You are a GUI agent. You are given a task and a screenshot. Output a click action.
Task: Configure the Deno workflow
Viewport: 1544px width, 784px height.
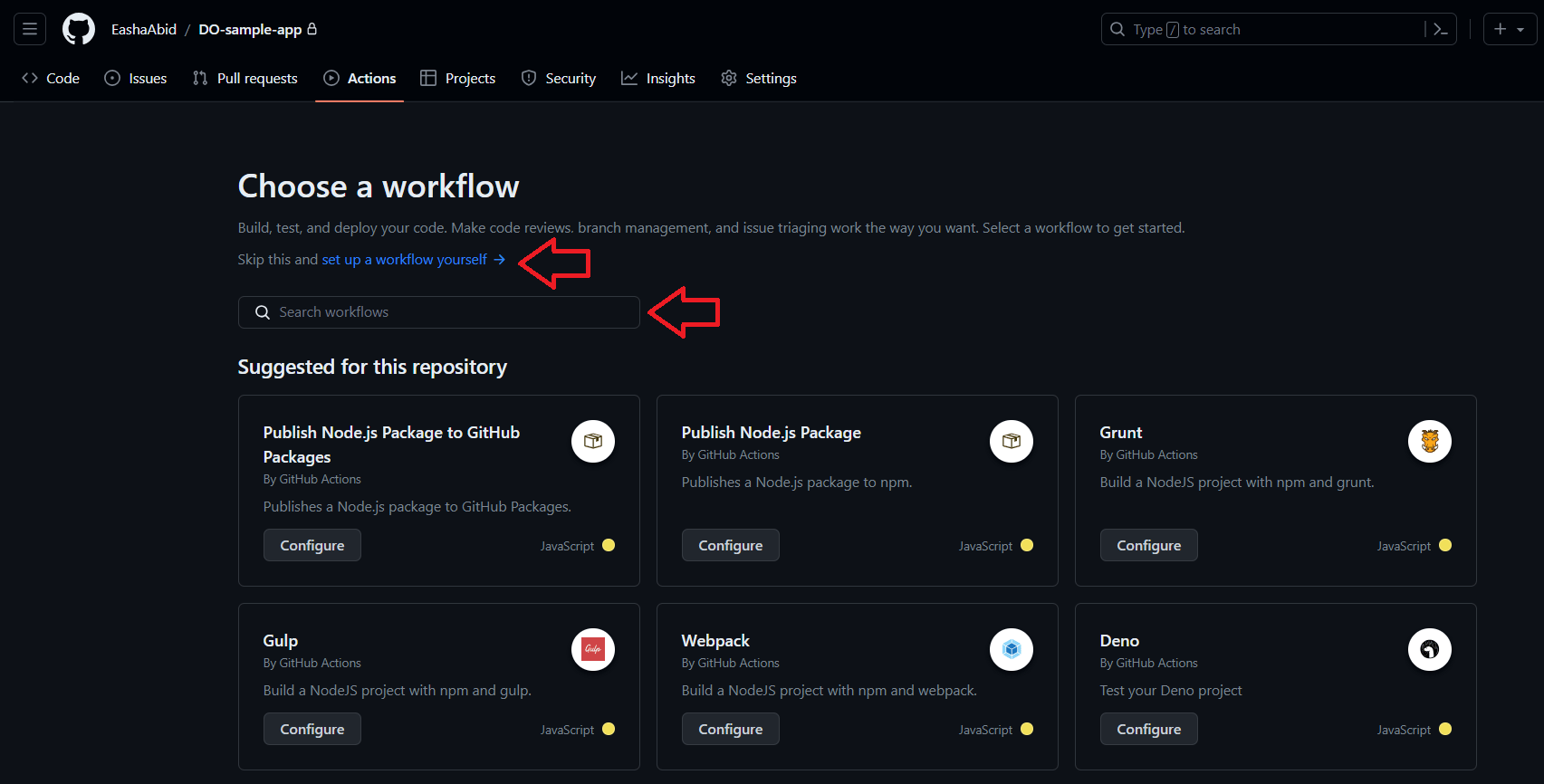pyautogui.click(x=1149, y=729)
